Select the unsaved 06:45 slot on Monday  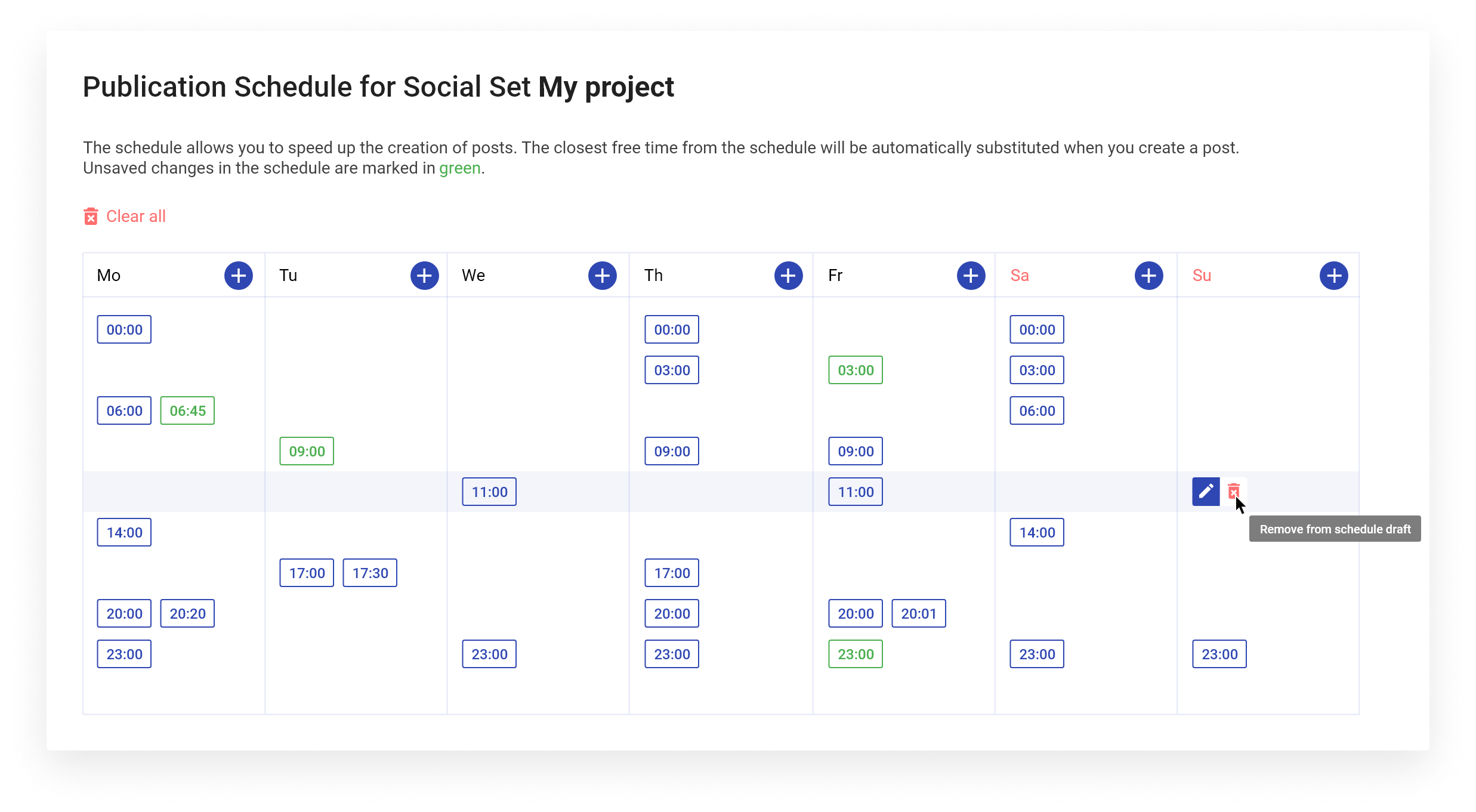tap(187, 410)
